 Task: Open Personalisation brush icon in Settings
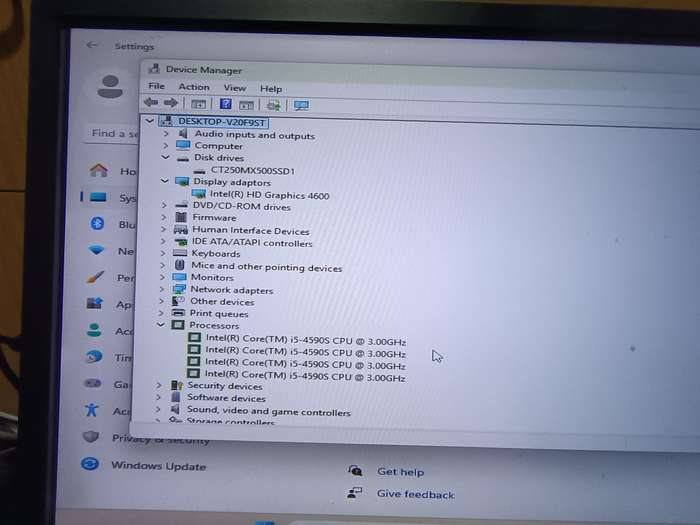click(96, 277)
